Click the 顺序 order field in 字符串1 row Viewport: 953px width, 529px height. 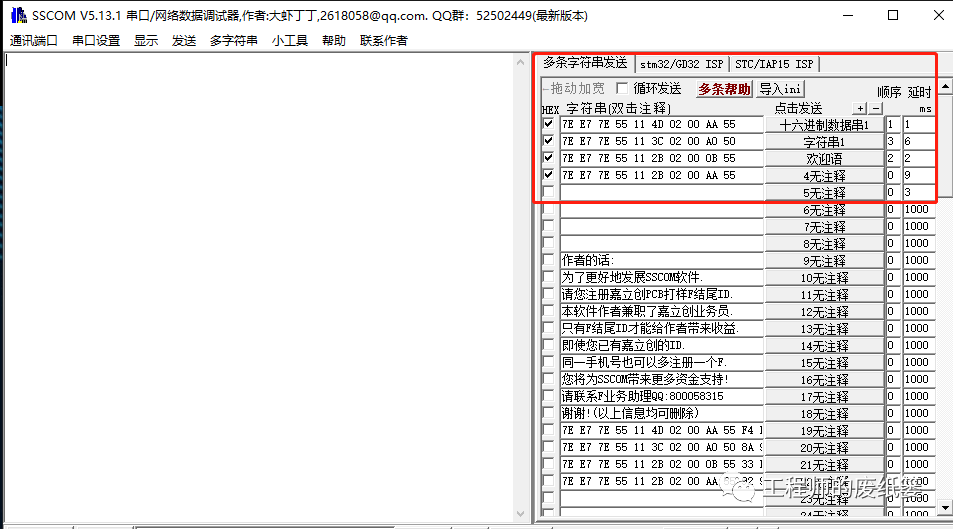[893, 141]
